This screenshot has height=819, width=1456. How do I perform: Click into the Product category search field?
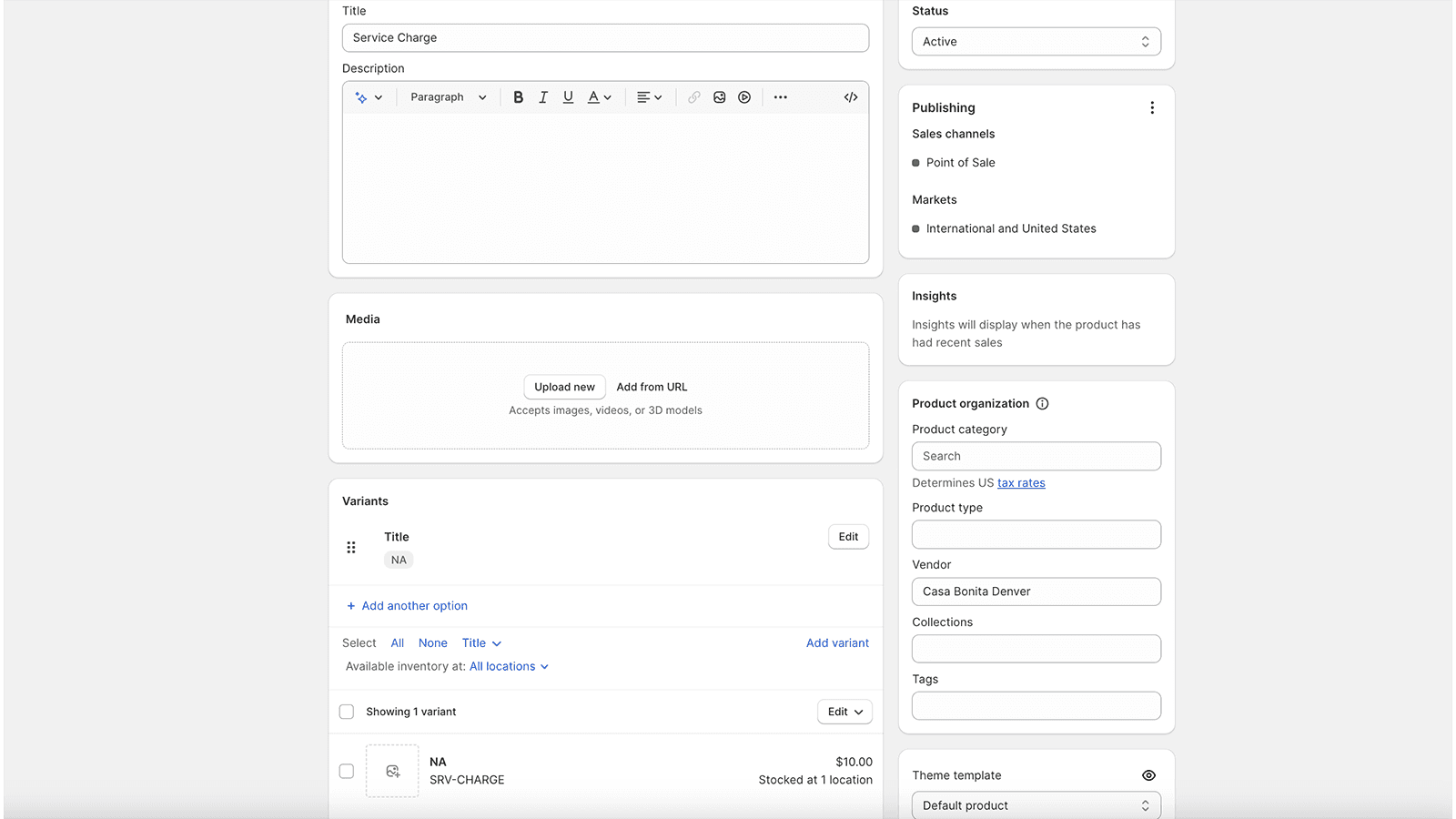(x=1036, y=456)
